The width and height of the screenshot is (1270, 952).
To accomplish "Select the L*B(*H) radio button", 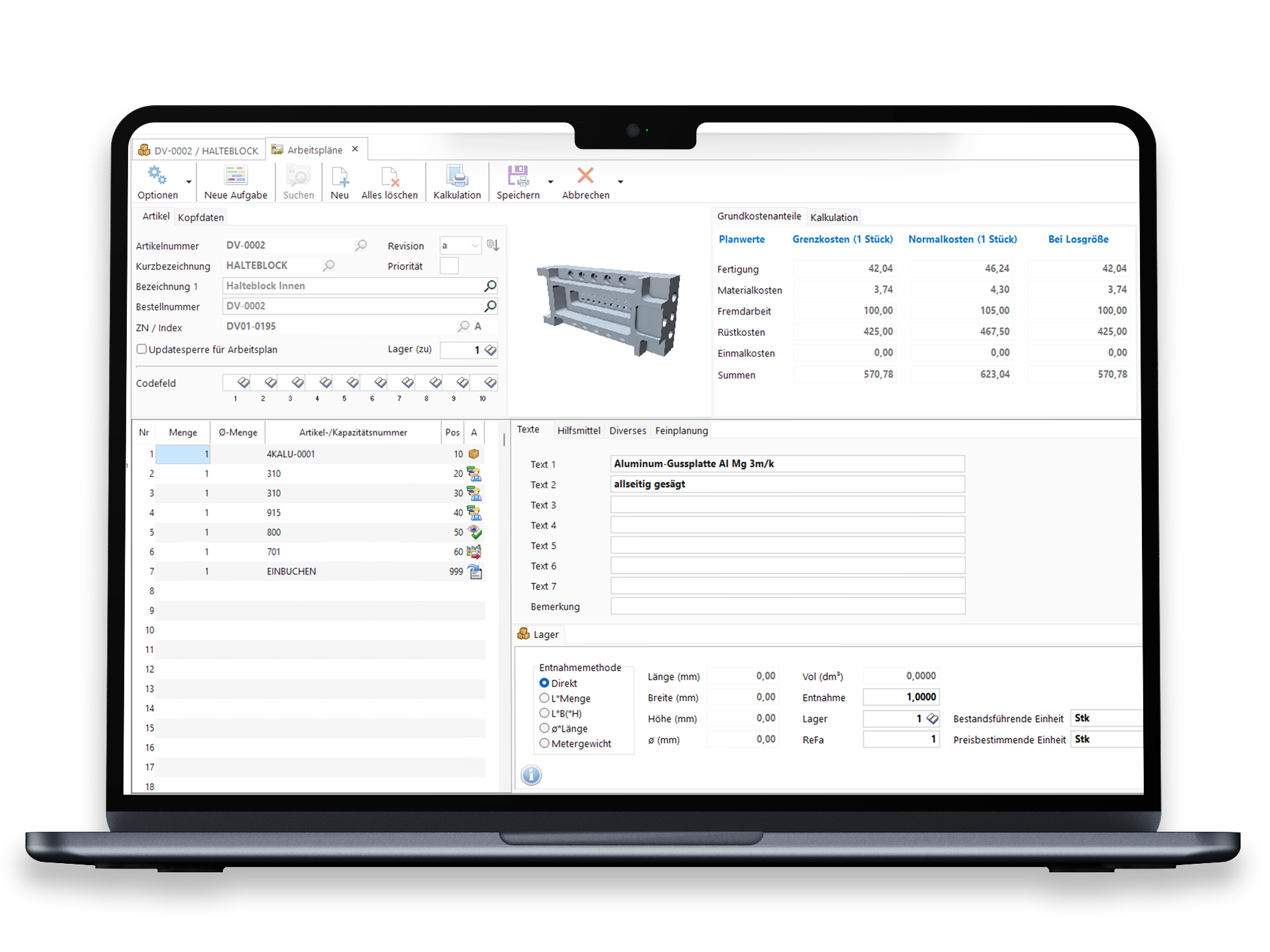I will (544, 713).
